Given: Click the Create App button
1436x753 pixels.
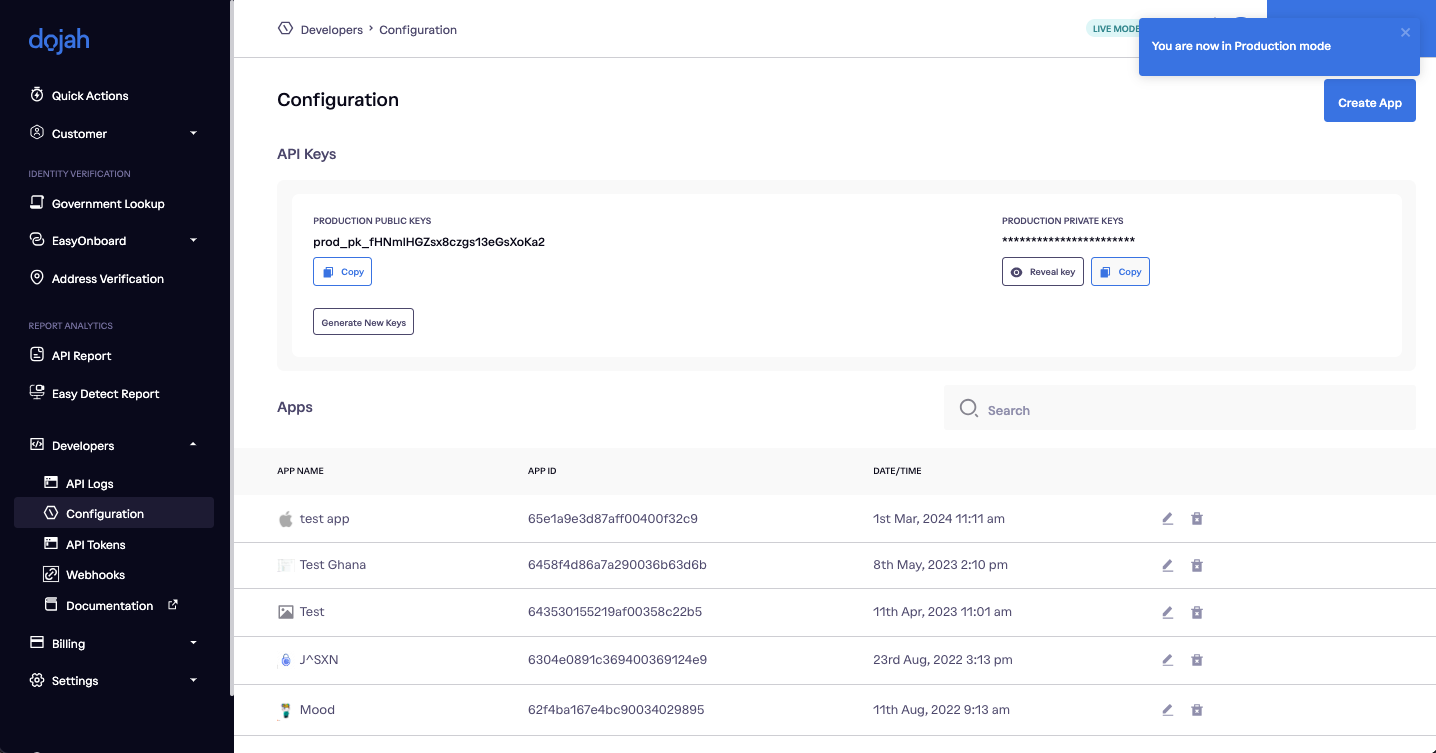Looking at the screenshot, I should (x=1370, y=102).
